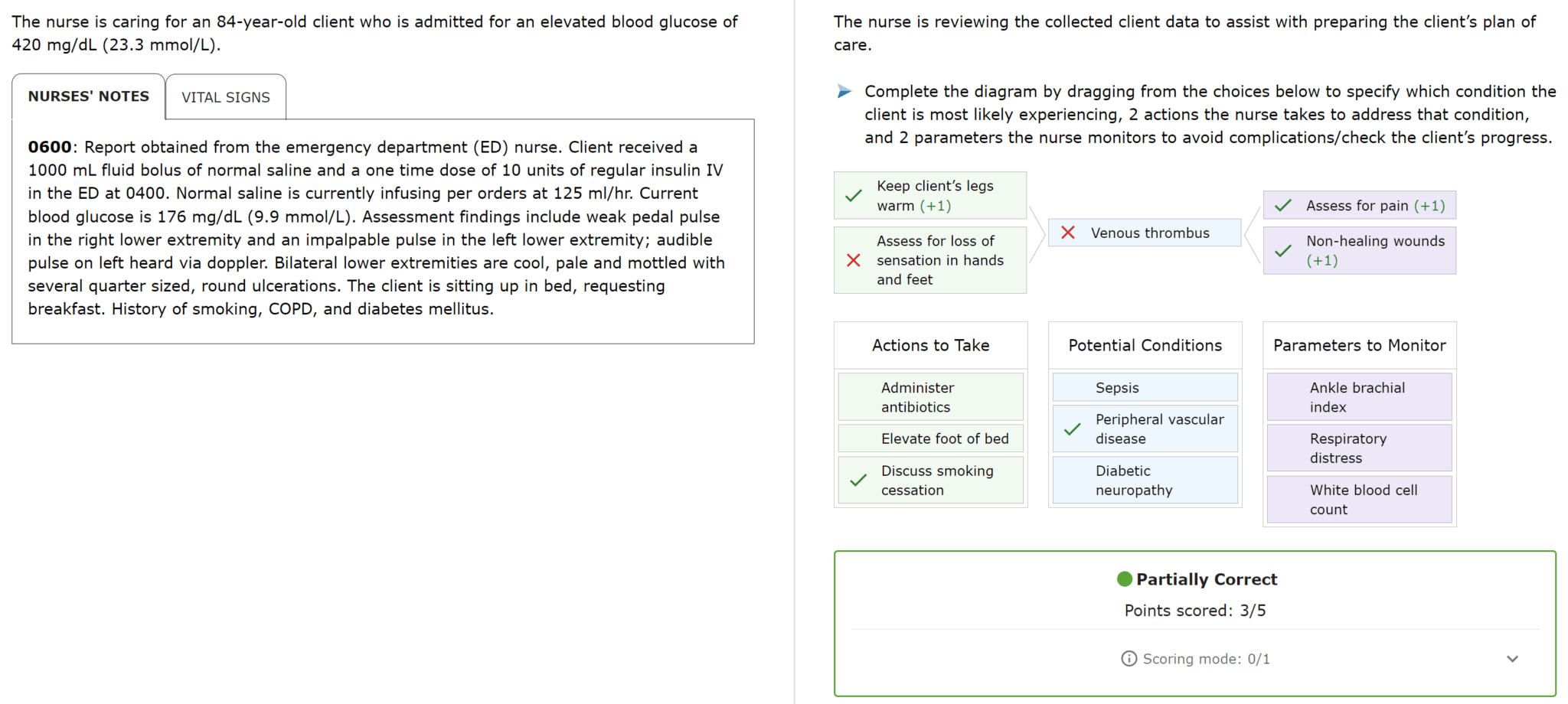1568x704 pixels.
Task: Click the red X beside Venous thrombus
Action: (1067, 233)
